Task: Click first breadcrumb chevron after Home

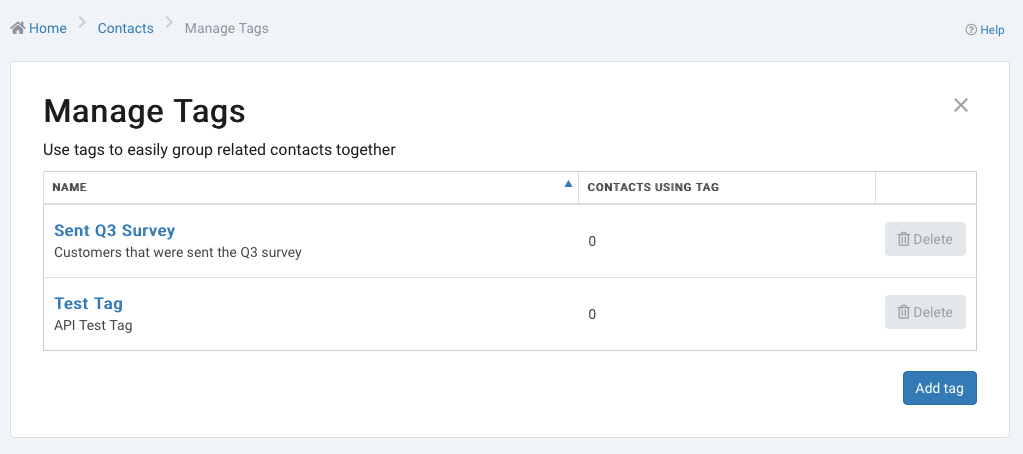Action: click(x=82, y=23)
